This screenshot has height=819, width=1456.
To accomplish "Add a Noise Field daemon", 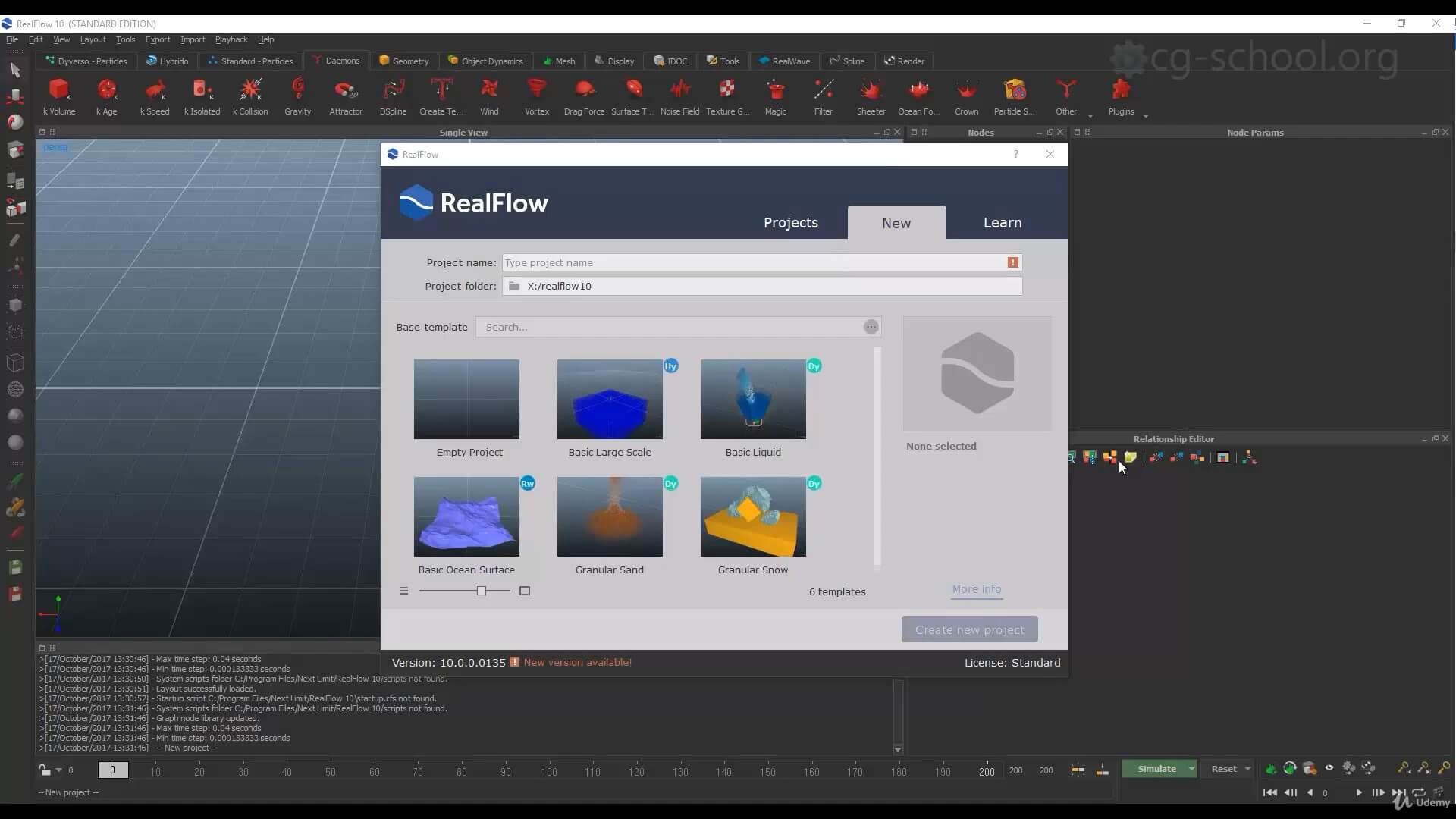I will click(x=679, y=96).
